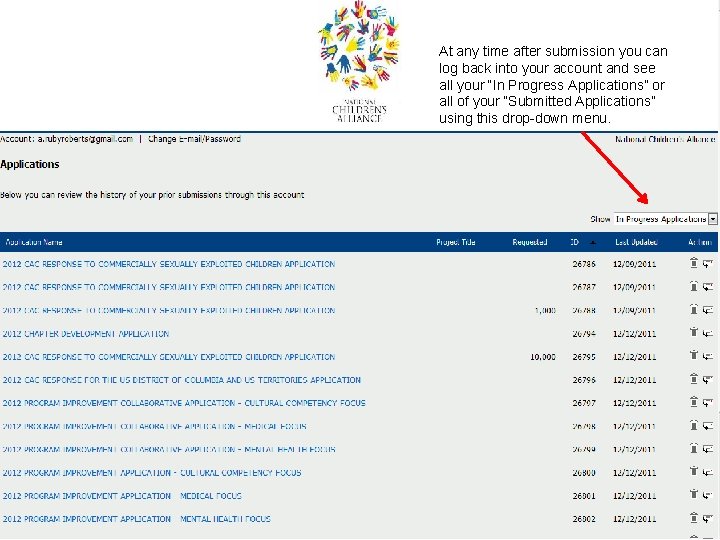Open CAC Sexually Exploited Children application requesting 1,000

click(x=169, y=310)
